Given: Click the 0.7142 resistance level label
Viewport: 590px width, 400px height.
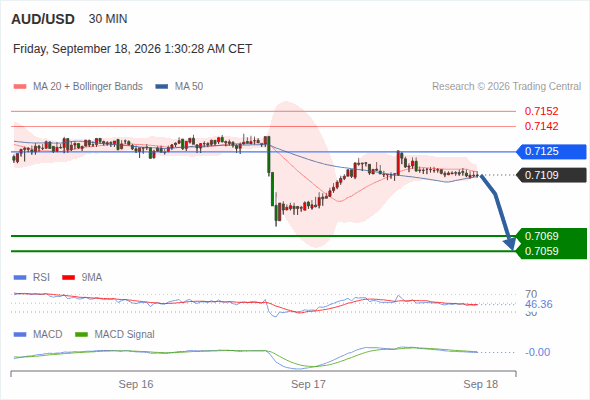Looking at the screenshot, I should [541, 126].
